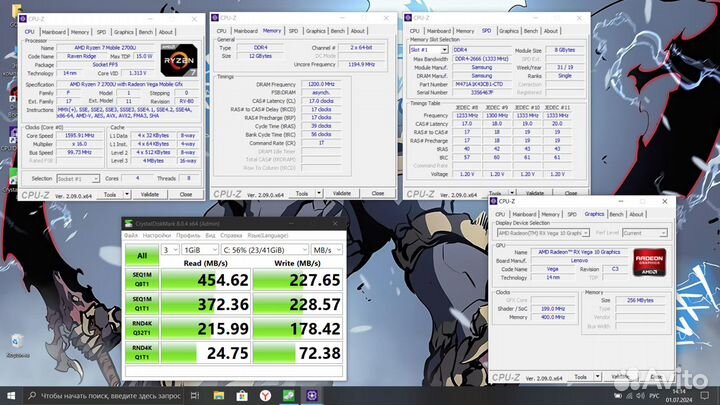Image resolution: width=720 pixels, height=405 pixels.
Task: Open Профиль menu in CrystalDiskMark
Action: coord(188,235)
